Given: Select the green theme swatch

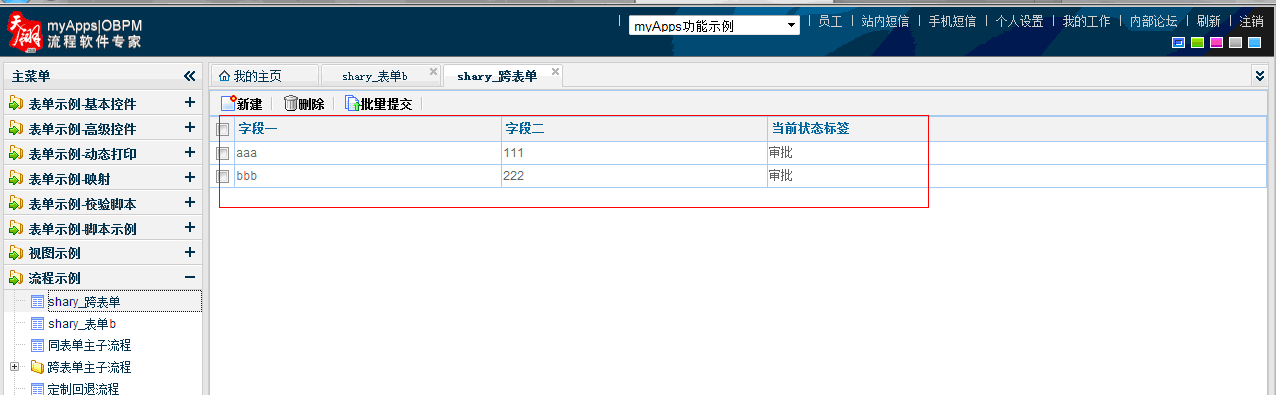Looking at the screenshot, I should point(1198,42).
